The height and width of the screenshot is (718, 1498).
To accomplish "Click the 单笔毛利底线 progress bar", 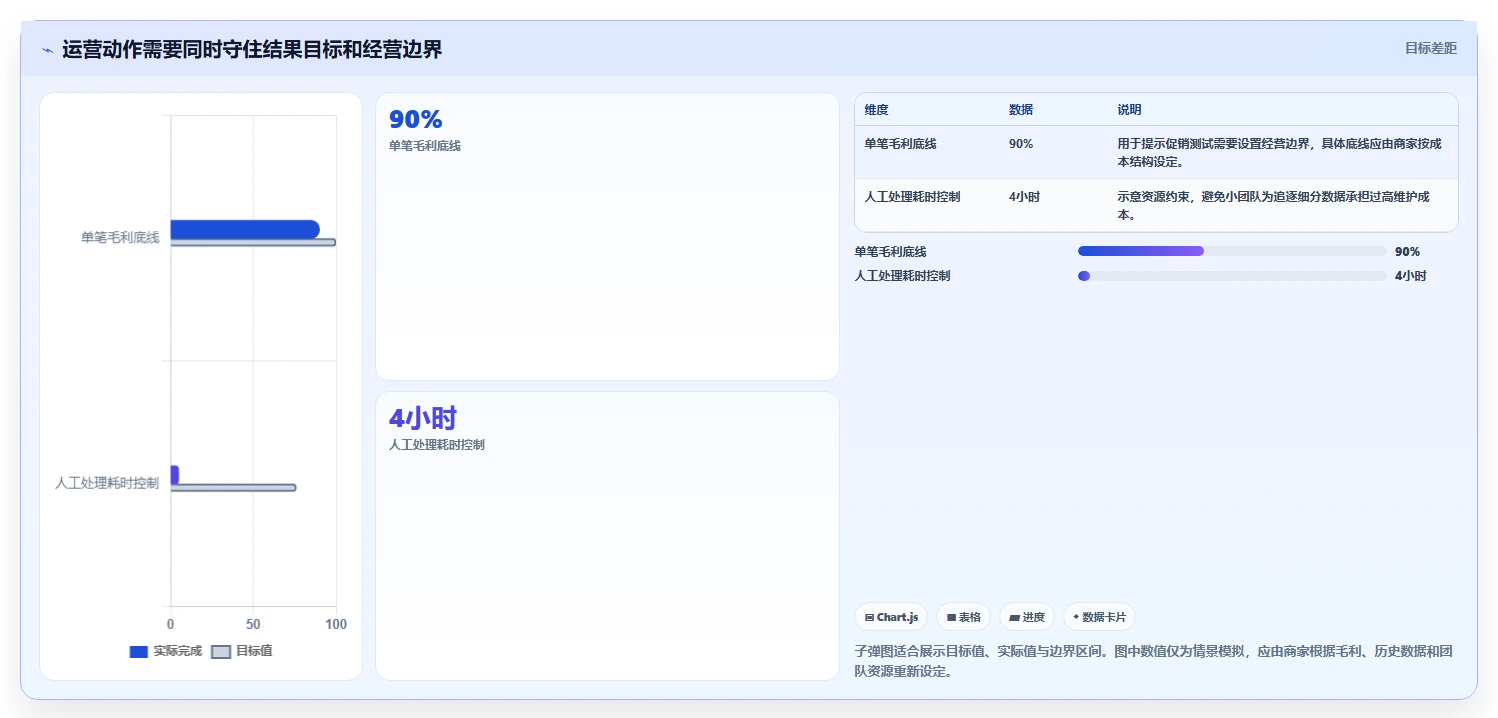I will pyautogui.click(x=1232, y=251).
